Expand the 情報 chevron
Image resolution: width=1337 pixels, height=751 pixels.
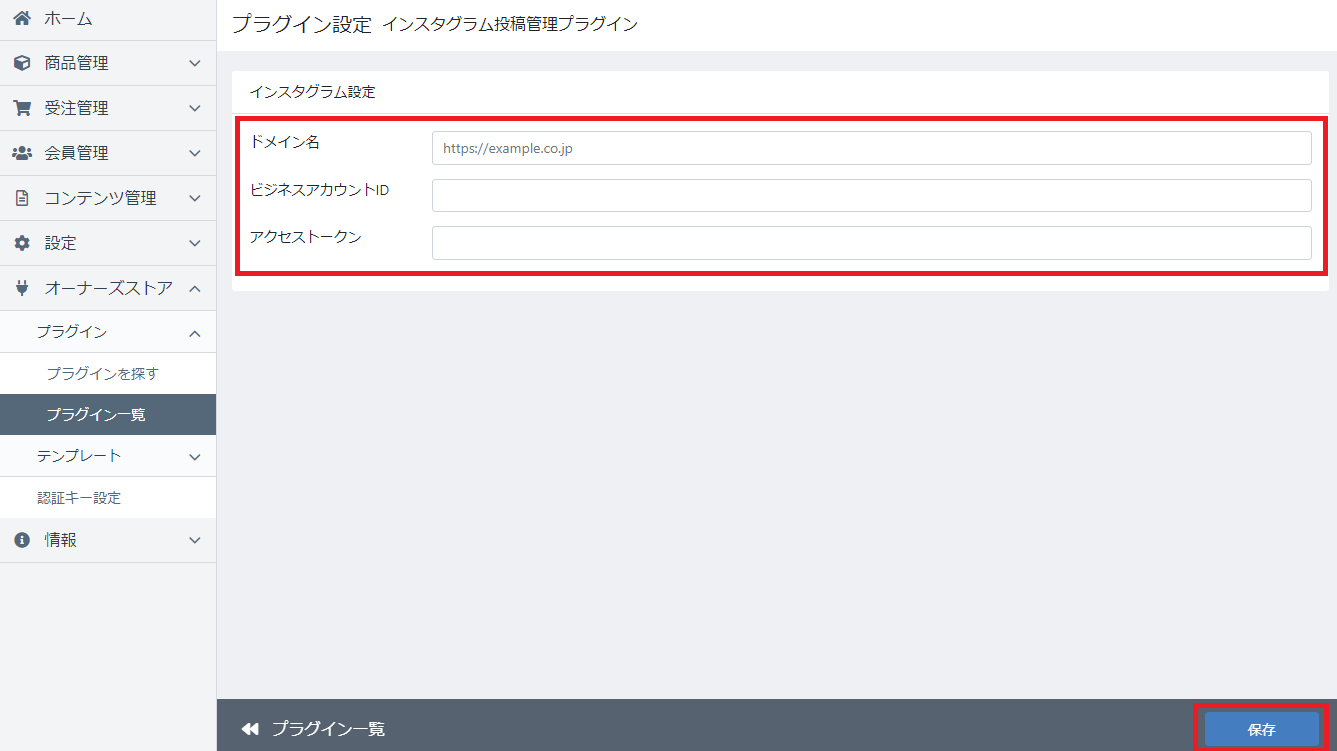click(x=195, y=540)
